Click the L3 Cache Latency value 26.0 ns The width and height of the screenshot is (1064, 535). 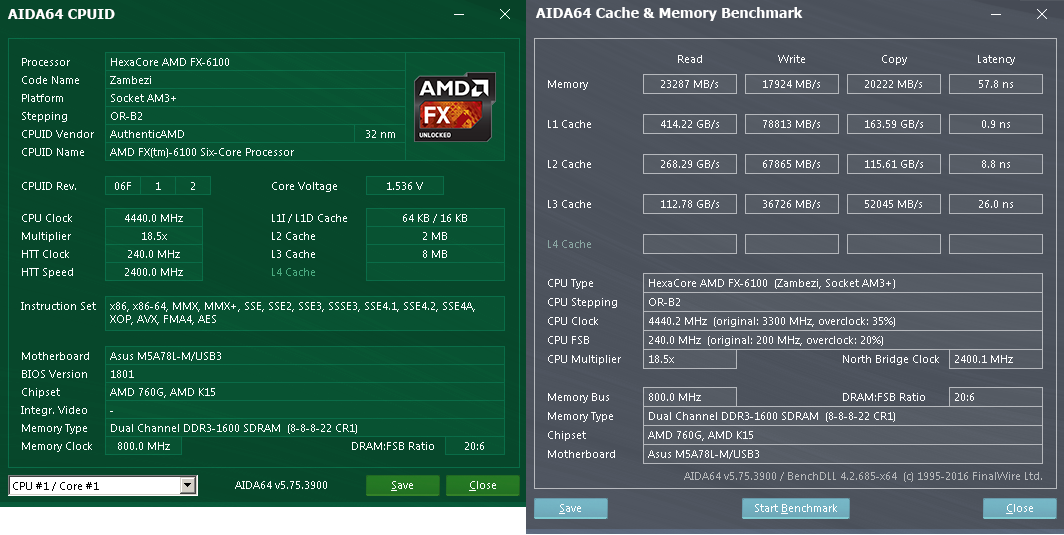coord(995,204)
